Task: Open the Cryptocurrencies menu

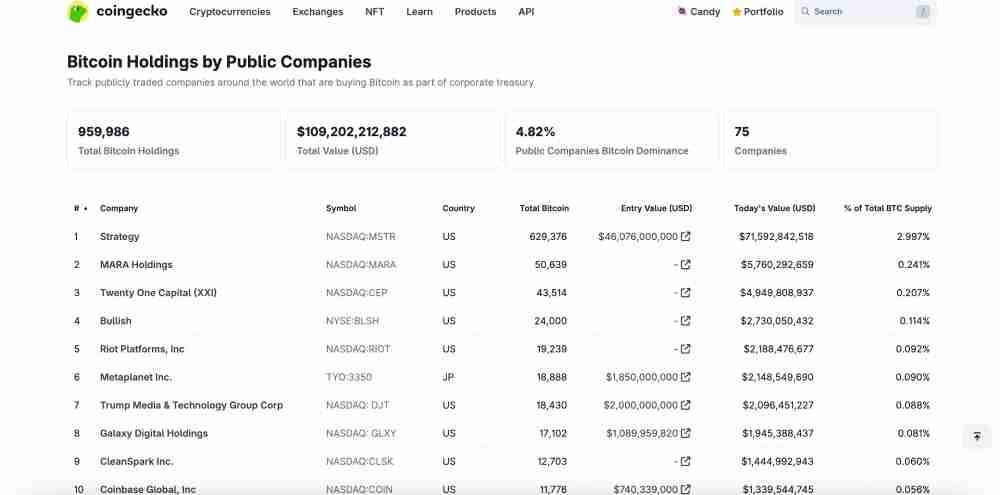Action: pyautogui.click(x=229, y=12)
